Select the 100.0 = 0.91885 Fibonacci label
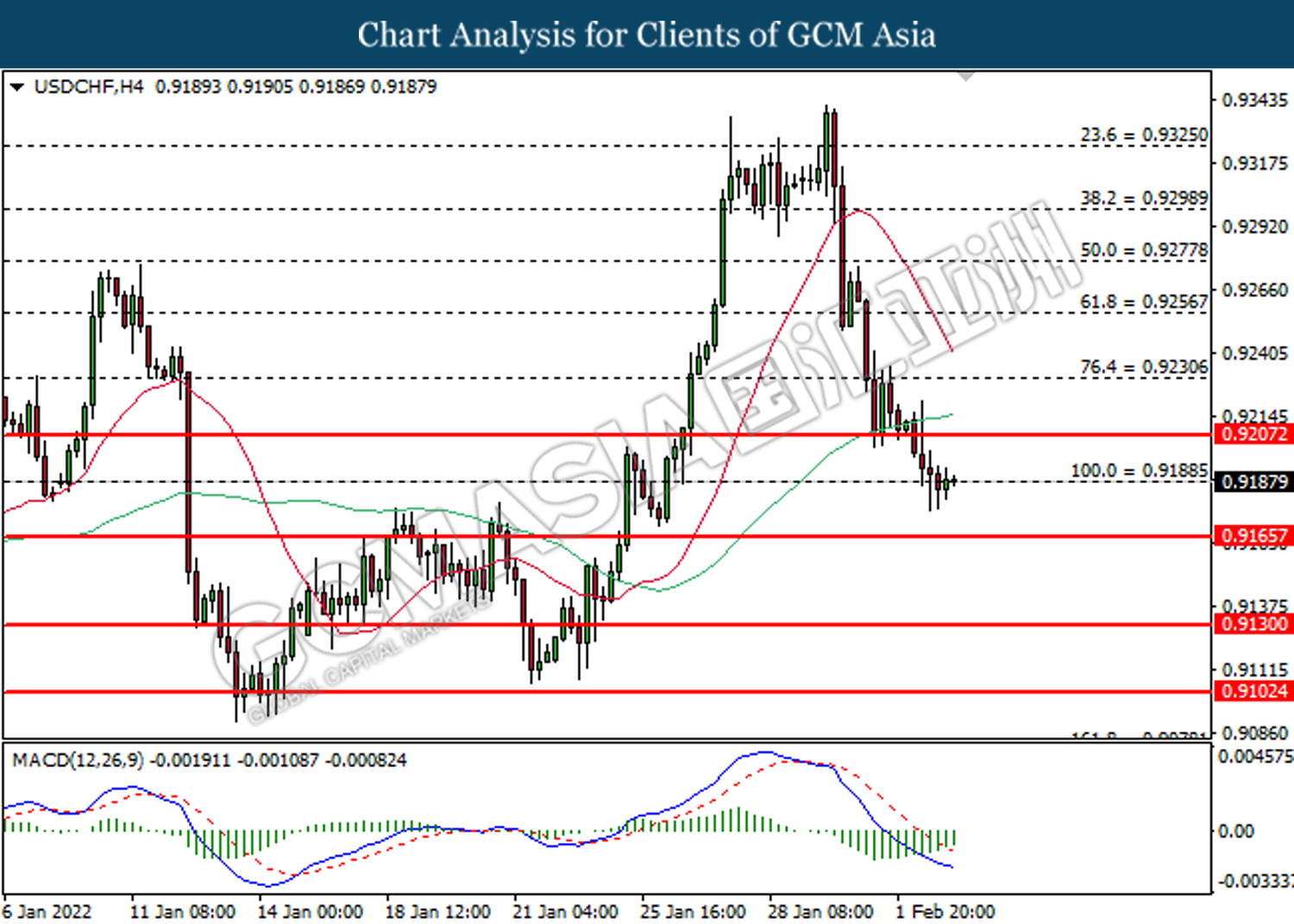Viewport: 1294px width, 924px height. (x=1139, y=471)
